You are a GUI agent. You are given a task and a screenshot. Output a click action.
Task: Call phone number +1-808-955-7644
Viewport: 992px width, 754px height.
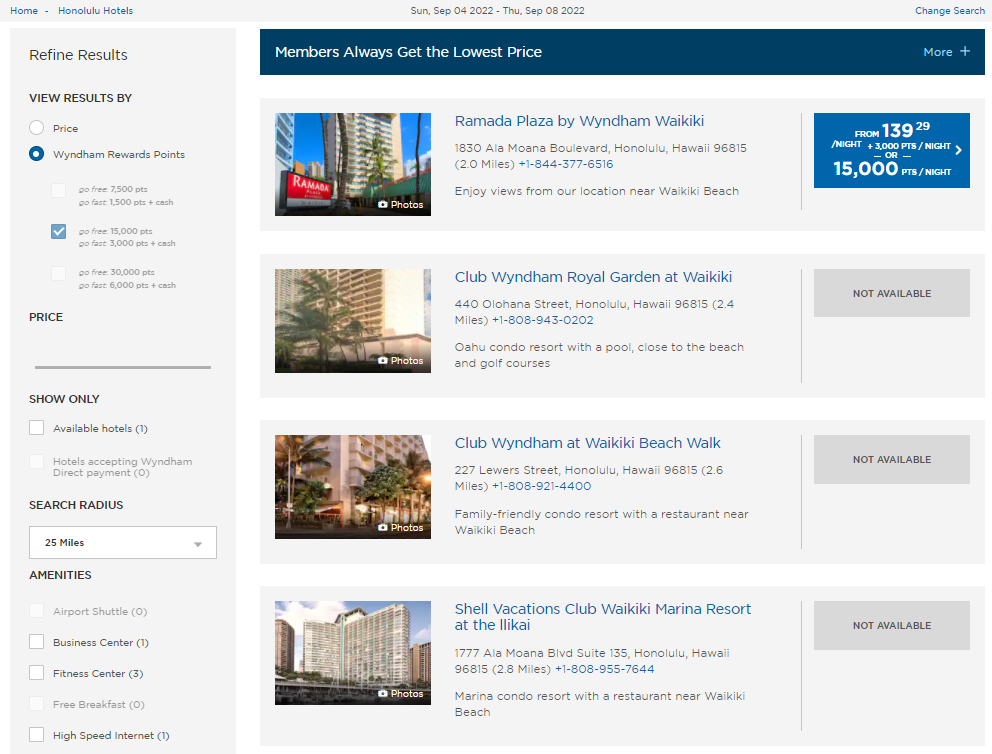[x=604, y=669]
